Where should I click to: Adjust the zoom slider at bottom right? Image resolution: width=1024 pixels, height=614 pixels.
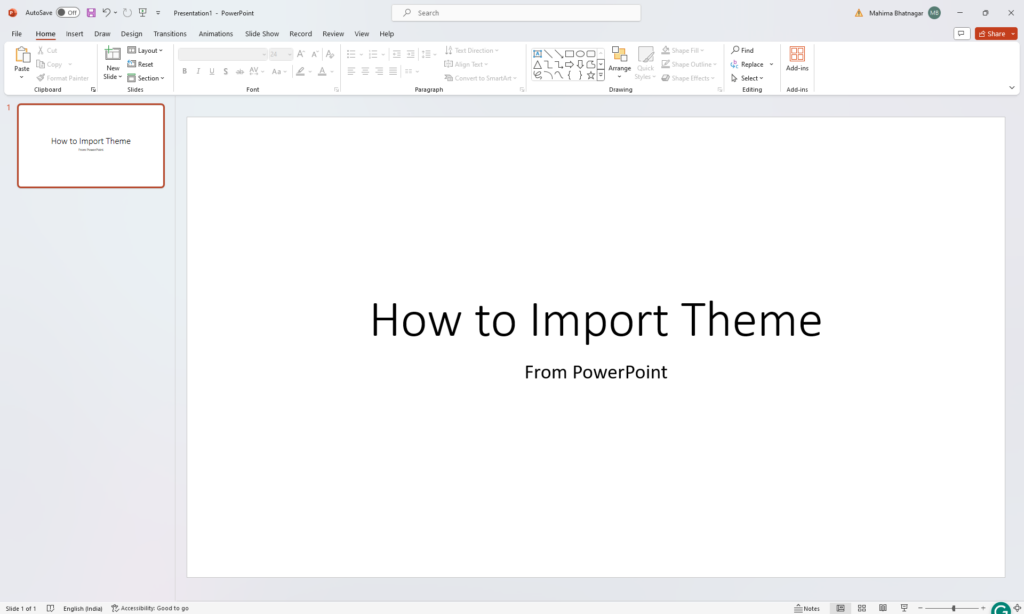pyautogui.click(x=952, y=607)
